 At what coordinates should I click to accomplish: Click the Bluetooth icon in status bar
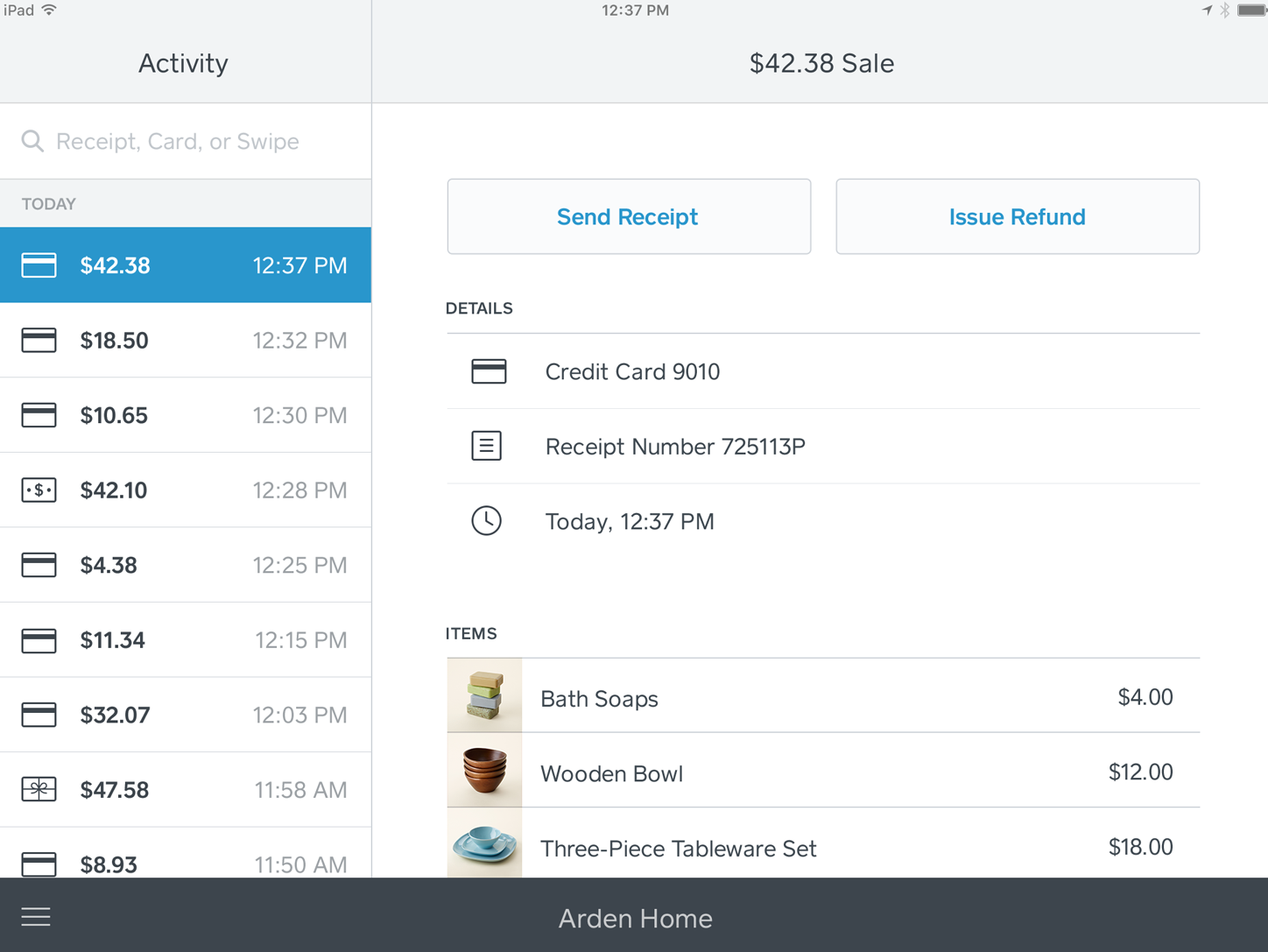[x=1225, y=11]
